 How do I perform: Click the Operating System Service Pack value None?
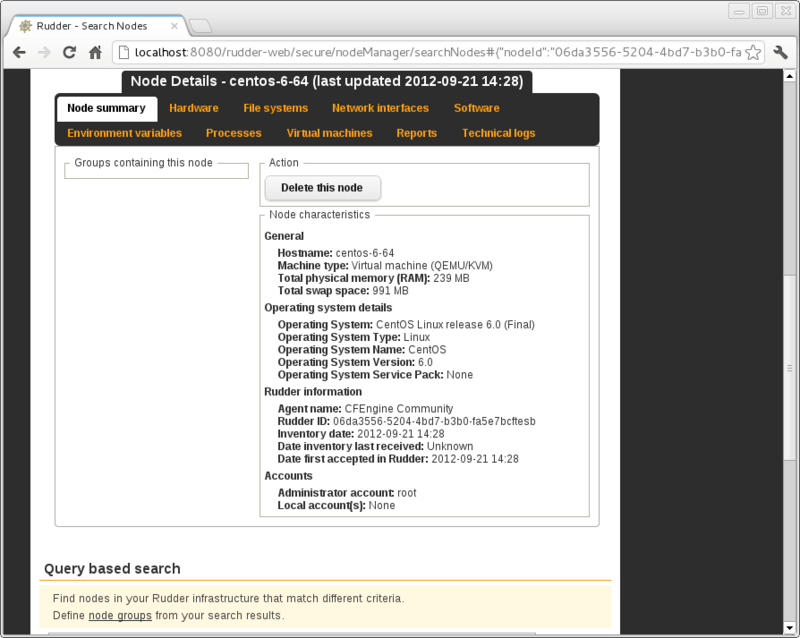460,375
